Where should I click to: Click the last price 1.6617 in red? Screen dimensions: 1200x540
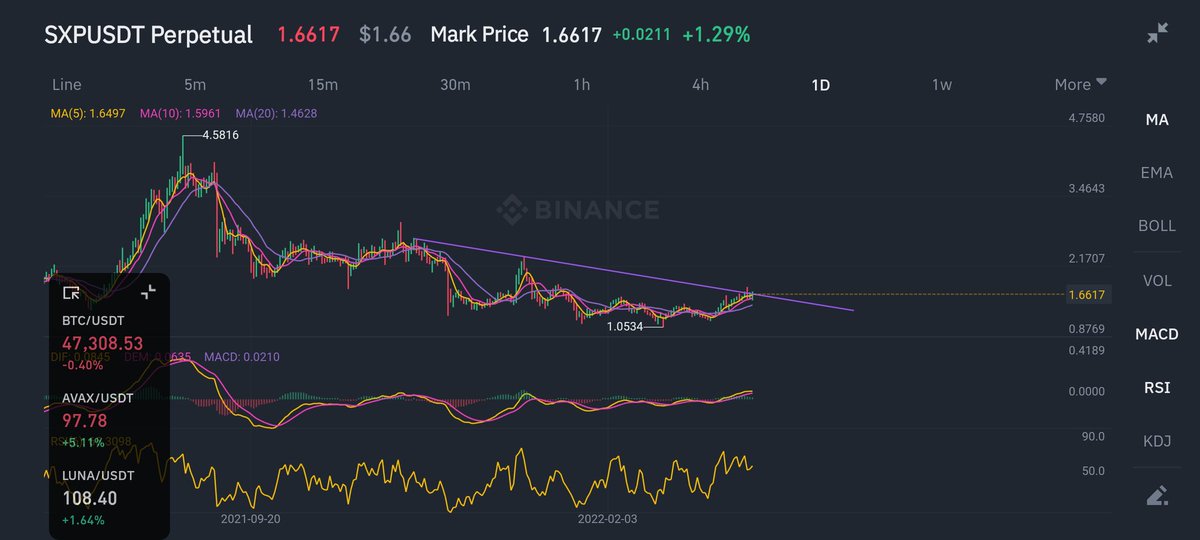click(308, 34)
